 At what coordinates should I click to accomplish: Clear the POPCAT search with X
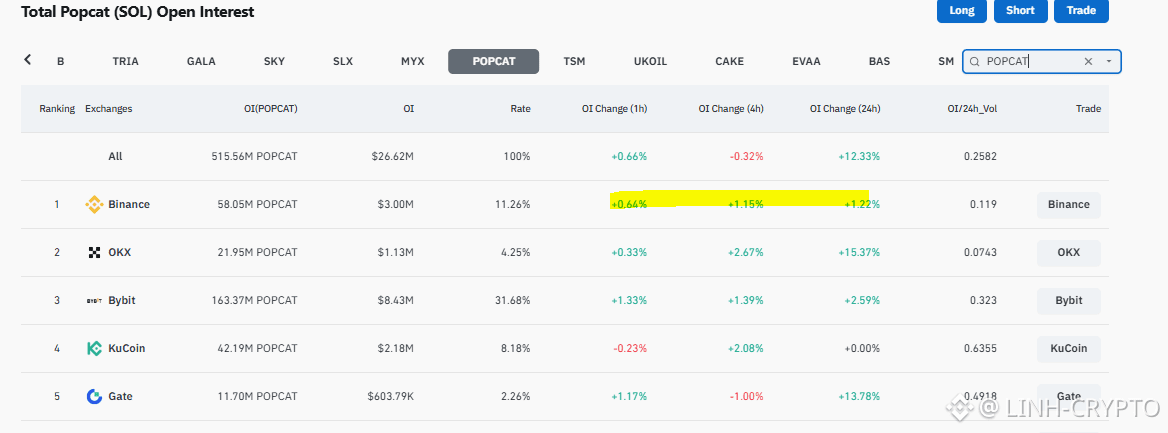coord(1088,62)
